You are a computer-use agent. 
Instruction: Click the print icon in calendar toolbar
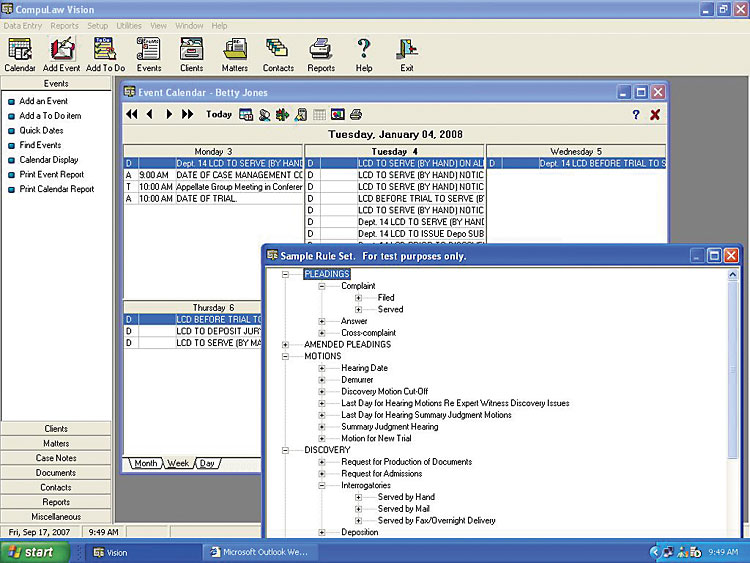tap(356, 114)
